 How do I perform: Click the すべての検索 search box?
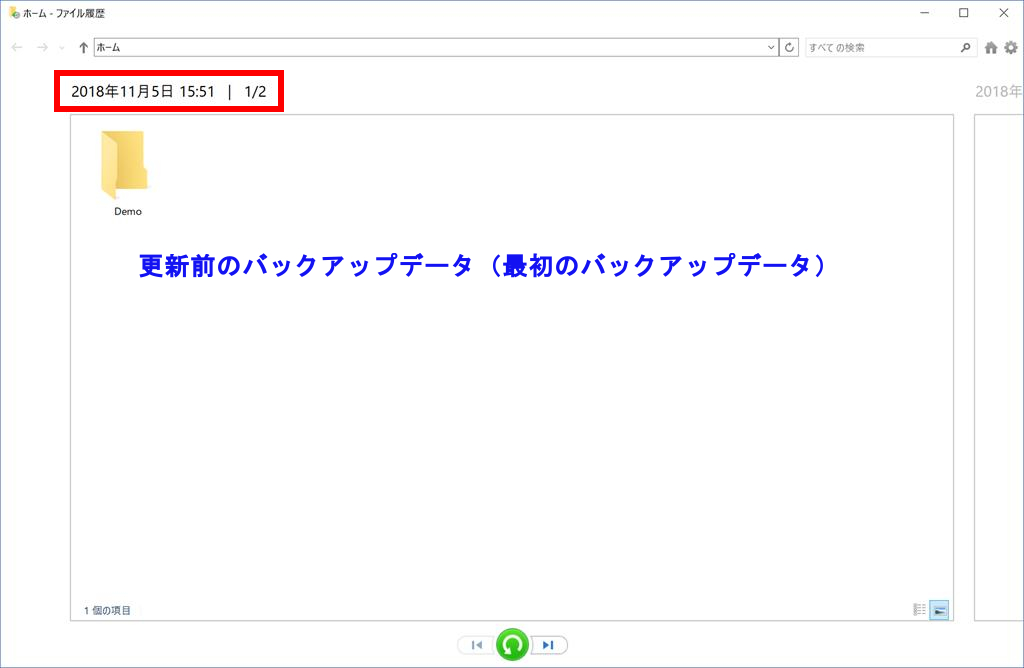(881, 47)
